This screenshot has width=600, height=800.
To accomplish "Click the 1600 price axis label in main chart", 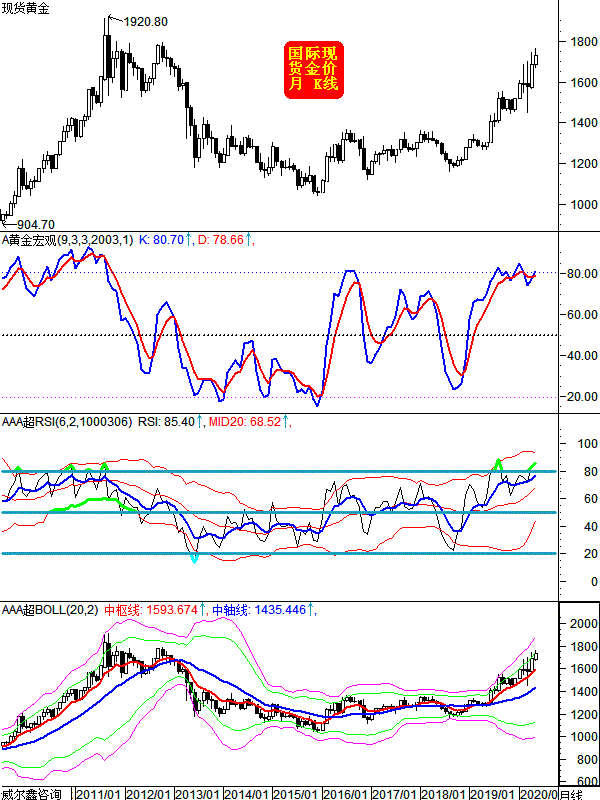I will click(584, 82).
